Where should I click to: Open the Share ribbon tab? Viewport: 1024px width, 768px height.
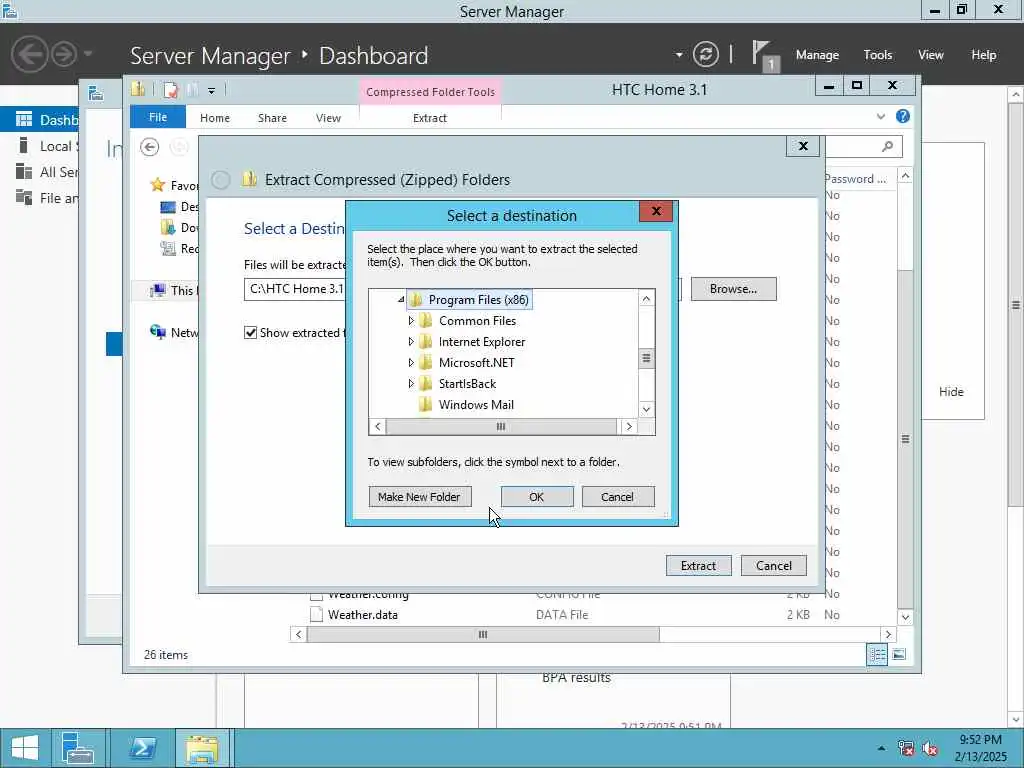point(272,118)
